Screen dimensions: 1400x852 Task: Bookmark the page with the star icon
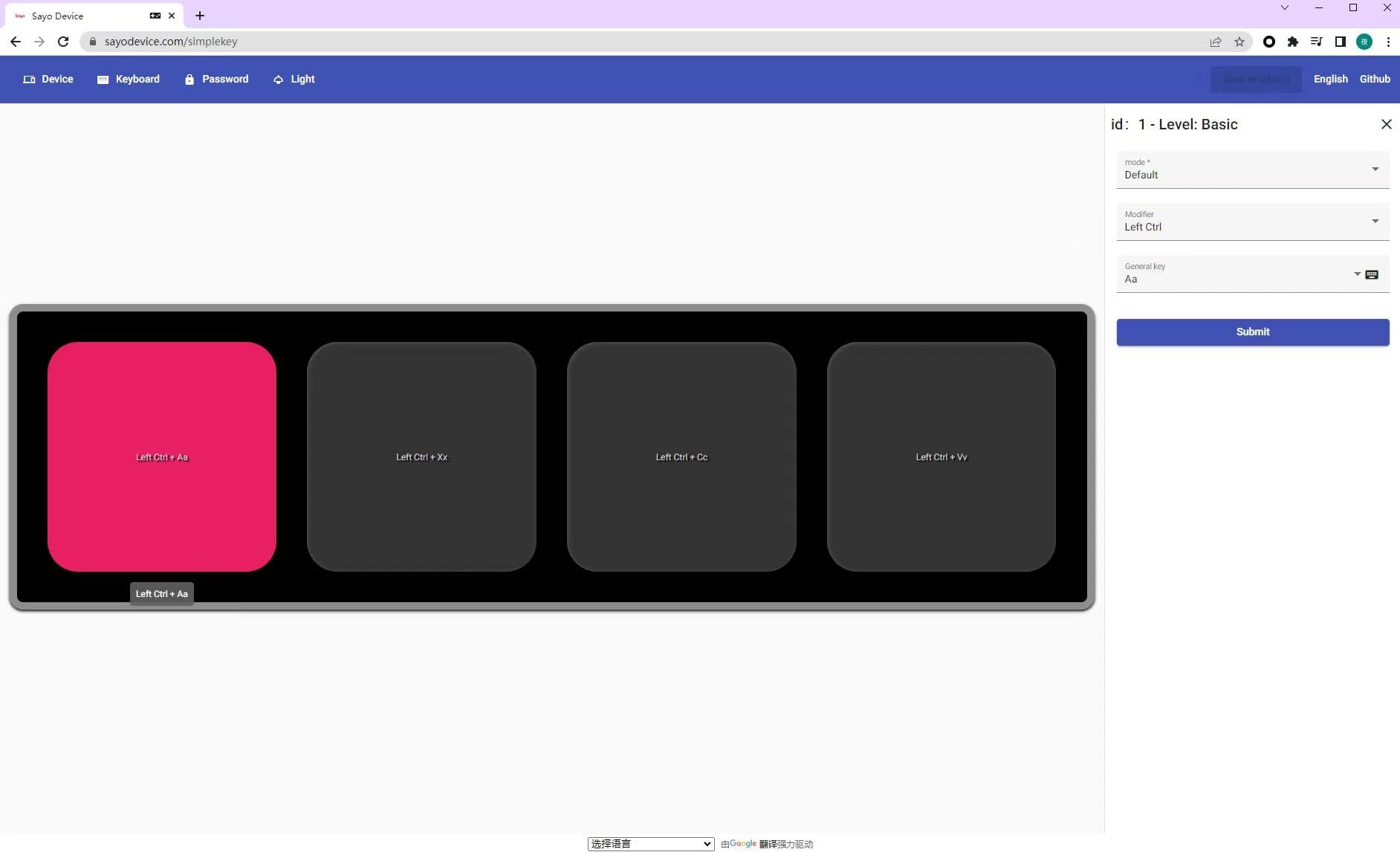[1239, 42]
